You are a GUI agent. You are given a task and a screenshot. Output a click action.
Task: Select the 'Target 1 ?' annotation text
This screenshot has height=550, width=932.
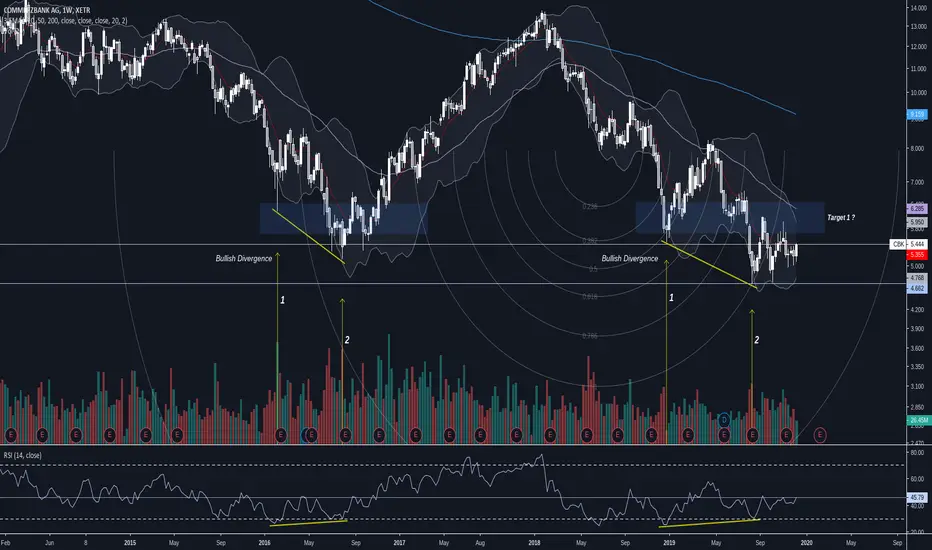tap(840, 218)
